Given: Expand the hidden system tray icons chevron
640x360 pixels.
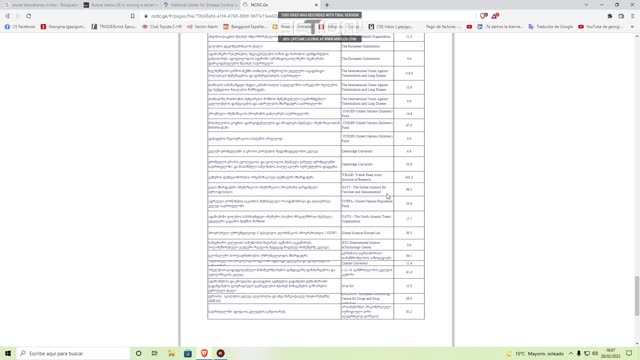Looking at the screenshot, I should [x=571, y=353].
